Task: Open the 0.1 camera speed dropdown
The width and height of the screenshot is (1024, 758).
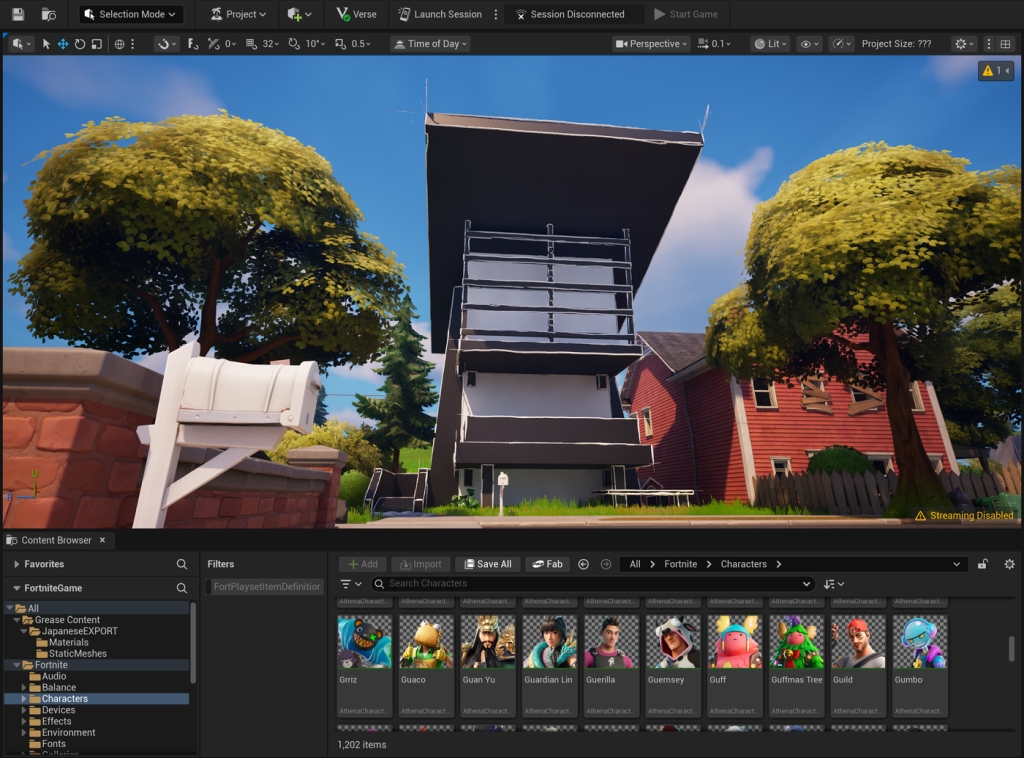Action: [714, 44]
